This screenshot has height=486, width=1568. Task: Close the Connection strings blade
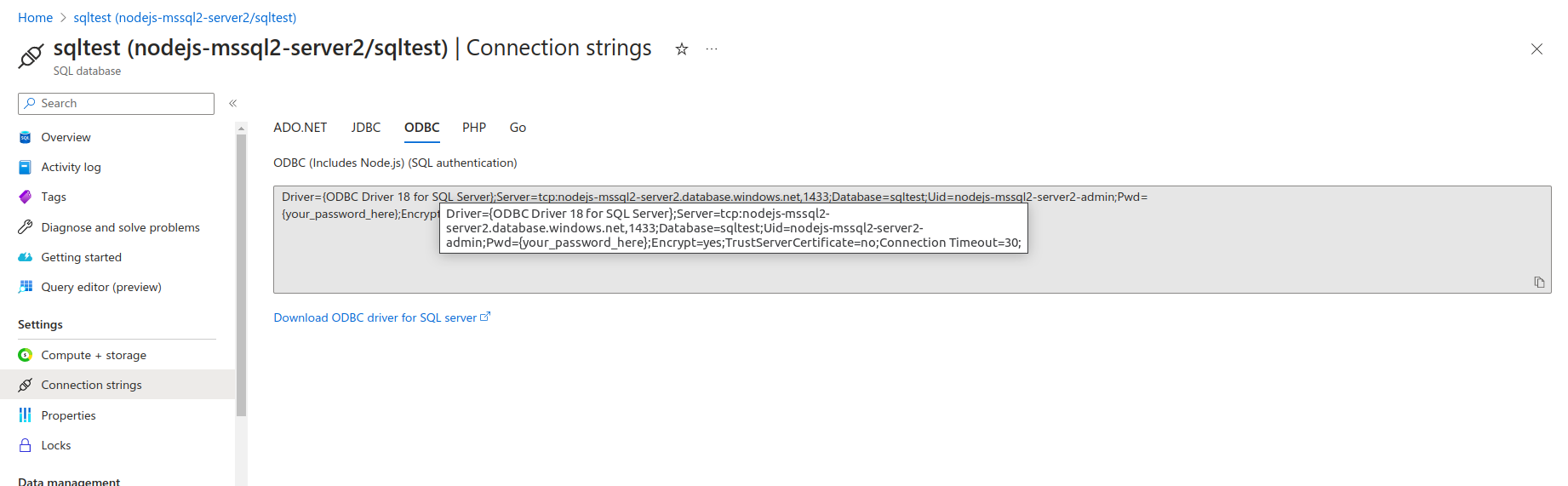point(1537,49)
